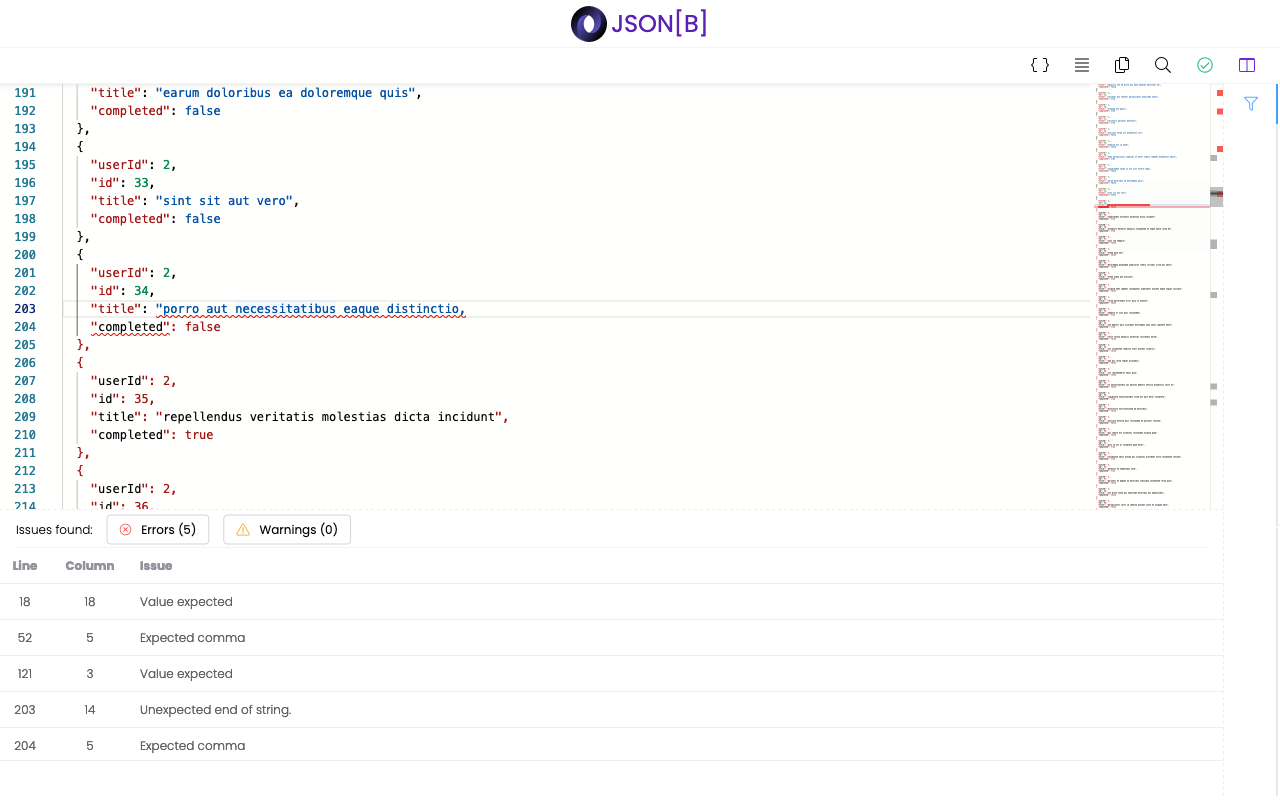Select the 'Expected comma' error on line 52

192,637
